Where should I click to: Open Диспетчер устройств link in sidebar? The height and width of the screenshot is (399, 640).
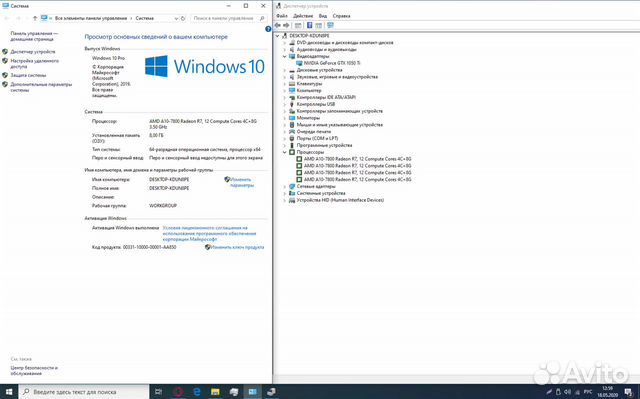click(x=33, y=52)
